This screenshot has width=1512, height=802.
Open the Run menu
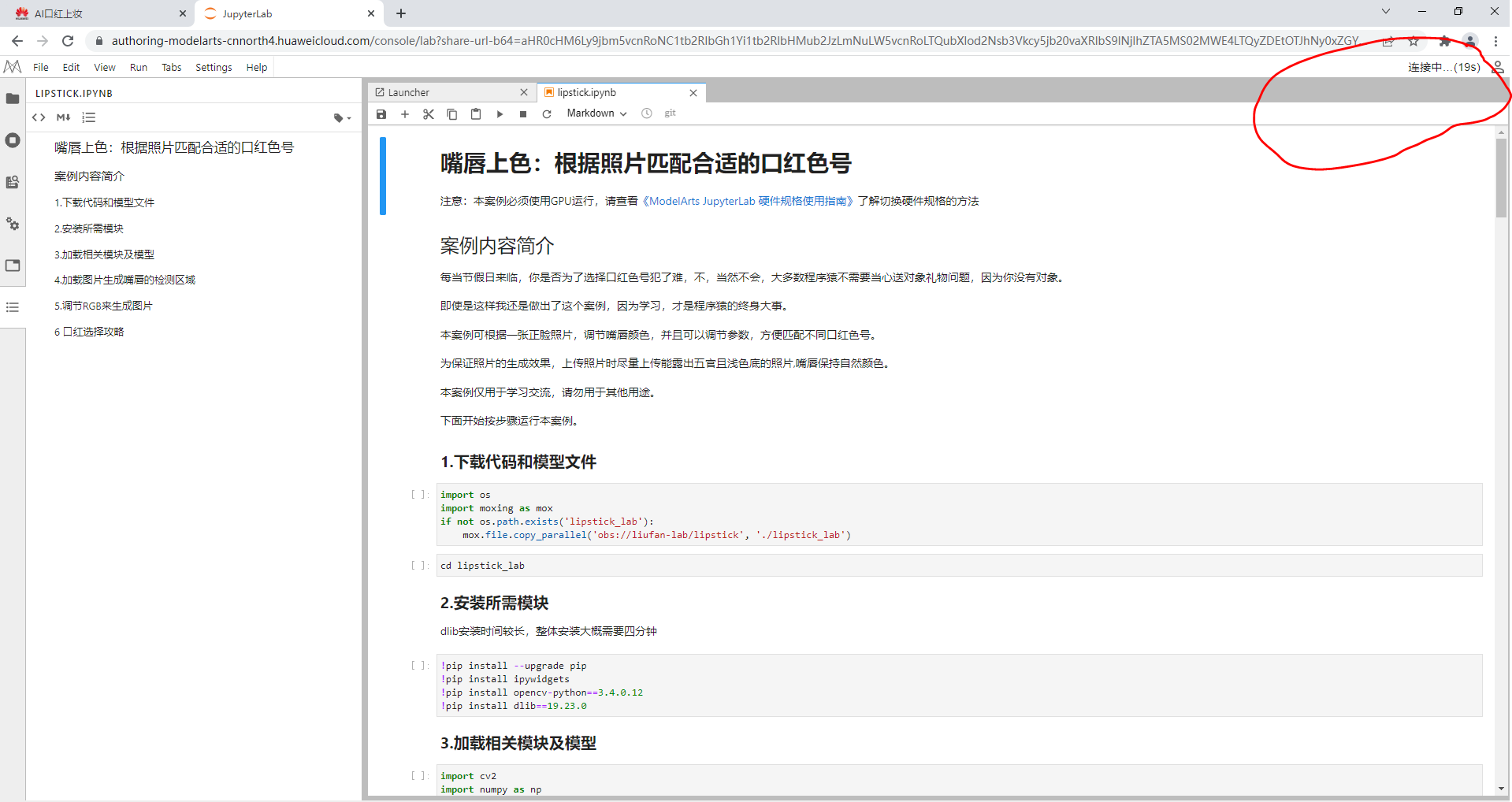pos(139,67)
